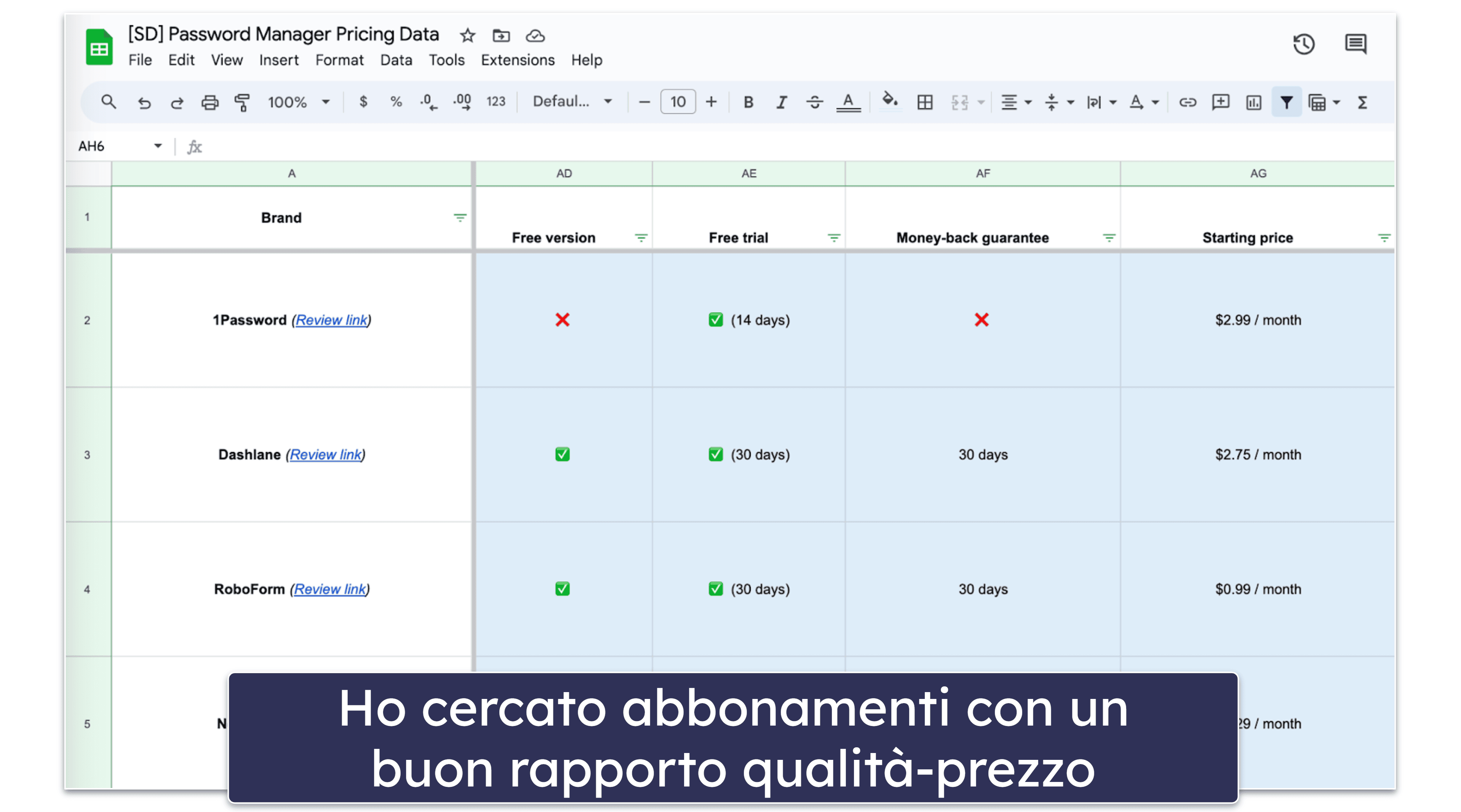Insert a comment from toolbar
This screenshot has width=1461, height=812.
(1220, 103)
